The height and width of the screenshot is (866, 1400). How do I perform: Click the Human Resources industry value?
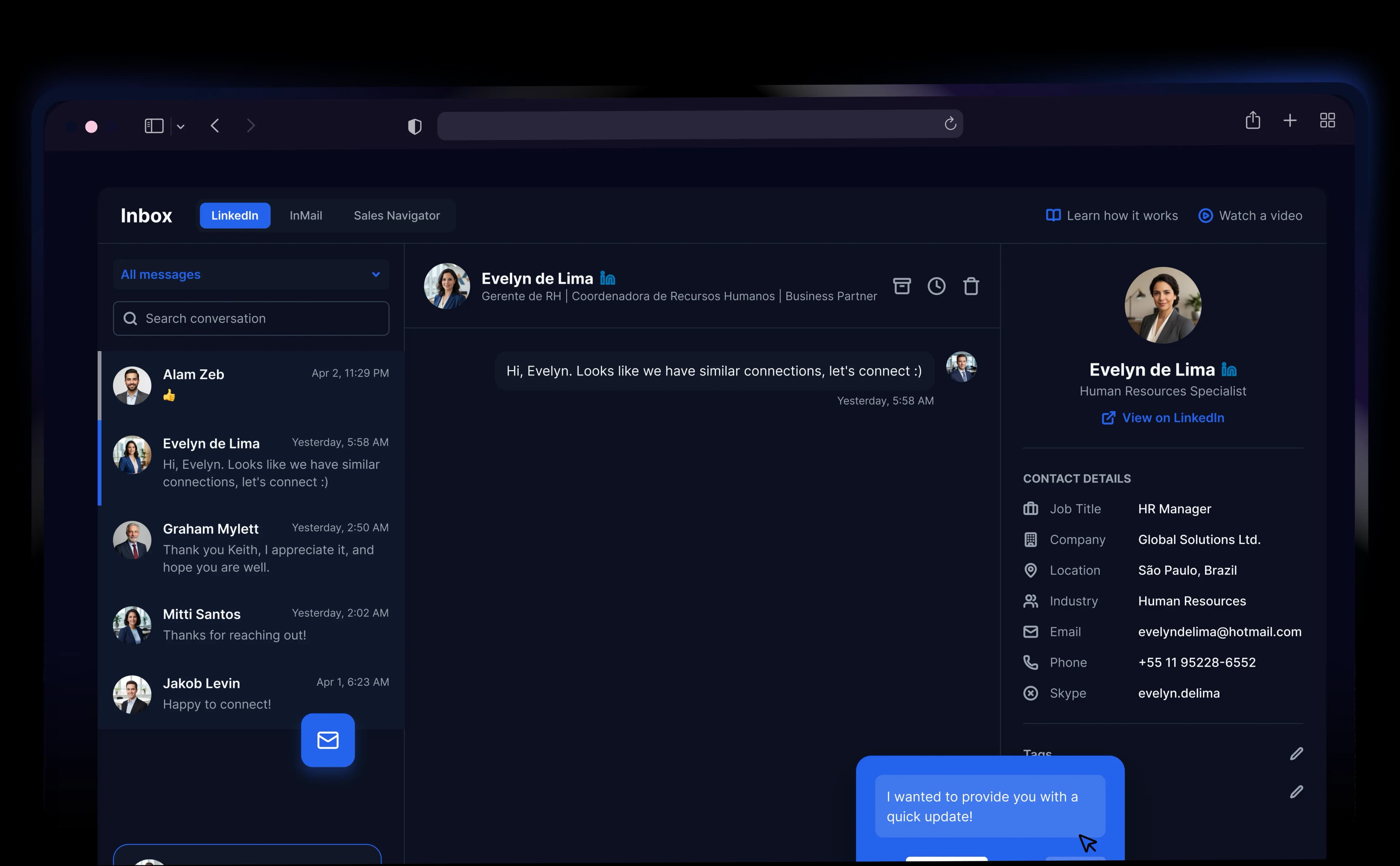tap(1191, 601)
